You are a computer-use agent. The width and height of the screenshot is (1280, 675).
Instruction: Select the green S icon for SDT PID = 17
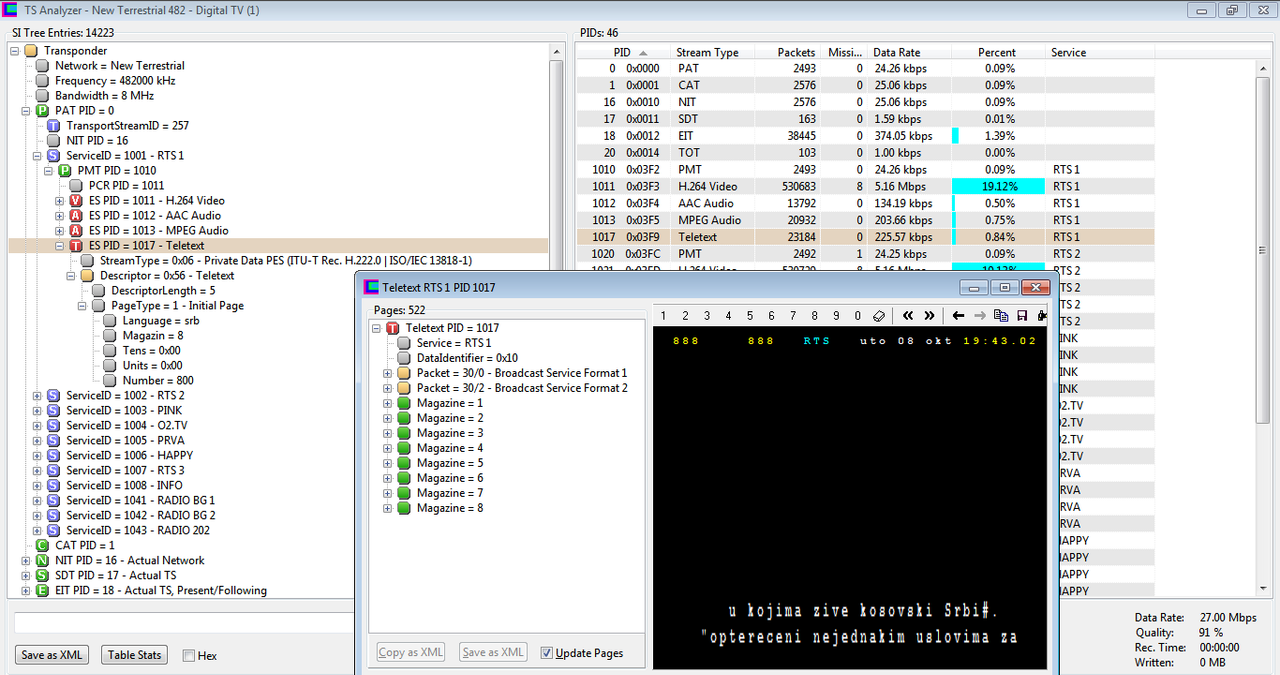click(x=42, y=576)
